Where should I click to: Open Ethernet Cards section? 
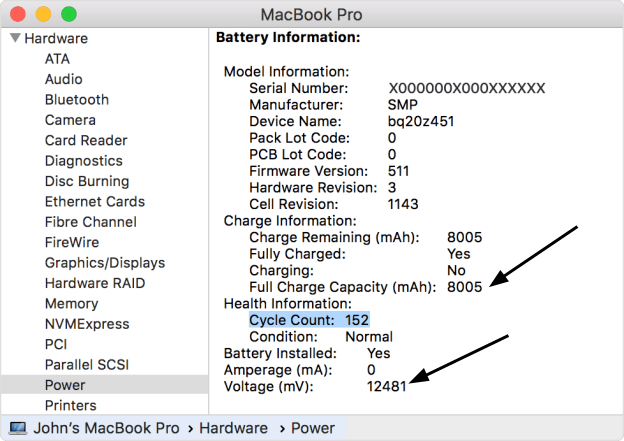(95, 201)
